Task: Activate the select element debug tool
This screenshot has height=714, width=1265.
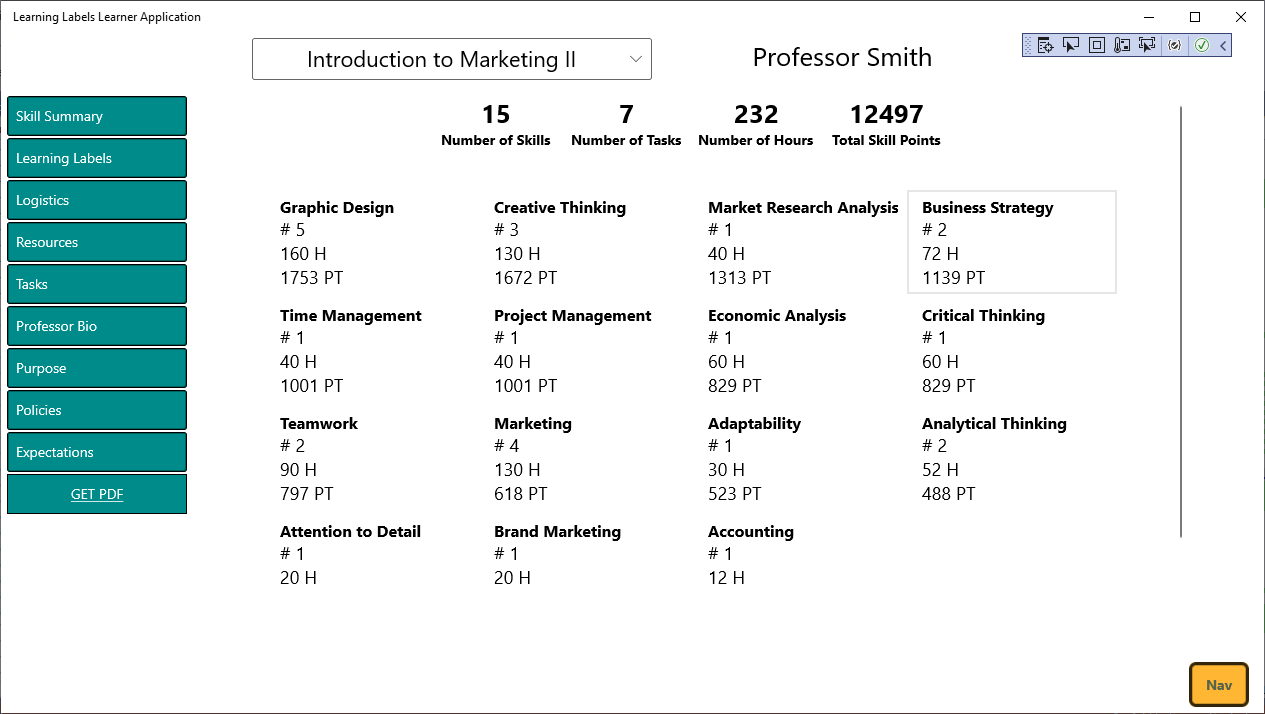Action: 1071,45
